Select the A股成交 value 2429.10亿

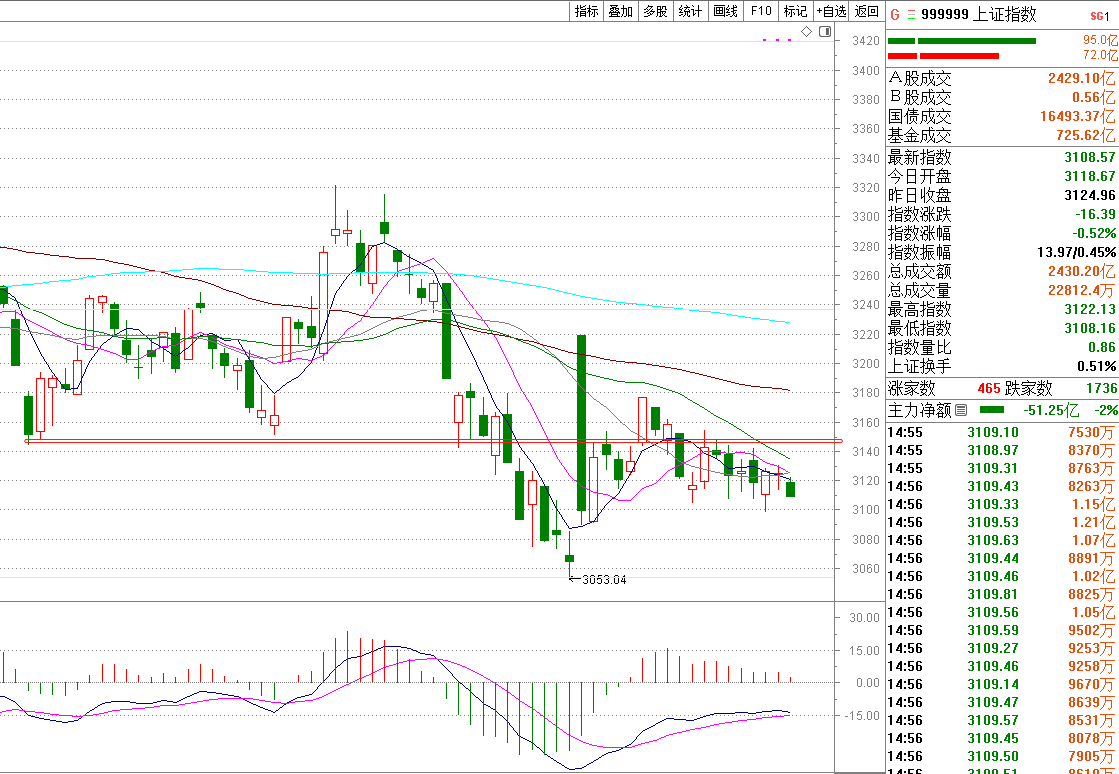click(x=1080, y=78)
